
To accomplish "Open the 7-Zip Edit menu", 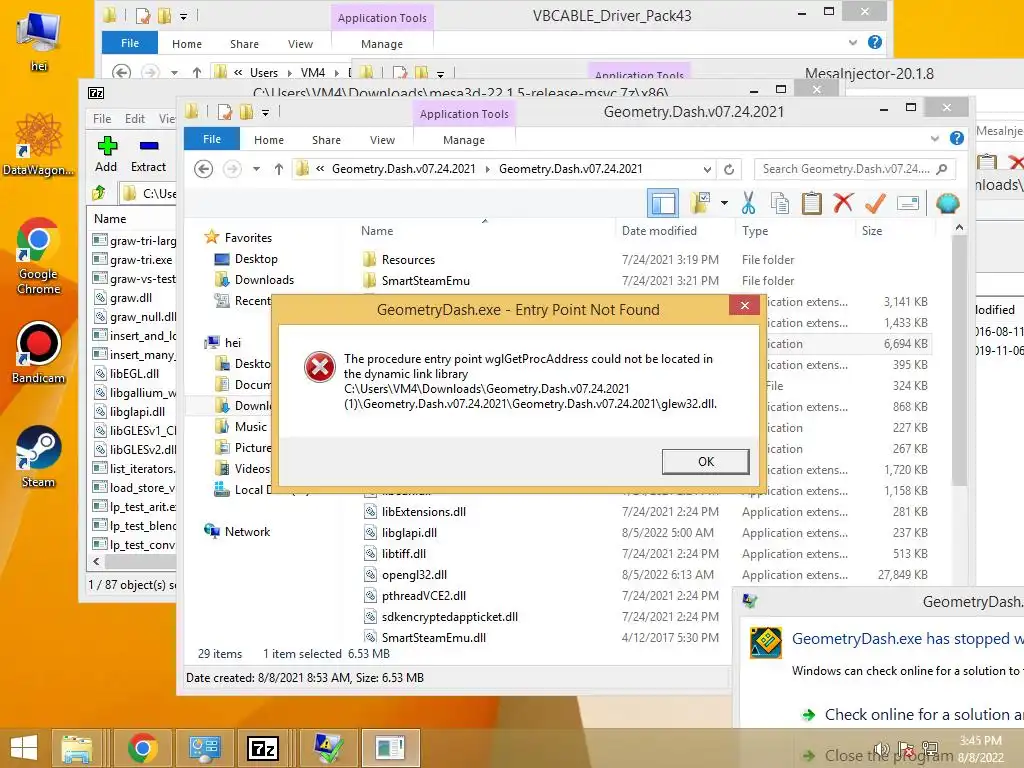I will (x=135, y=119).
